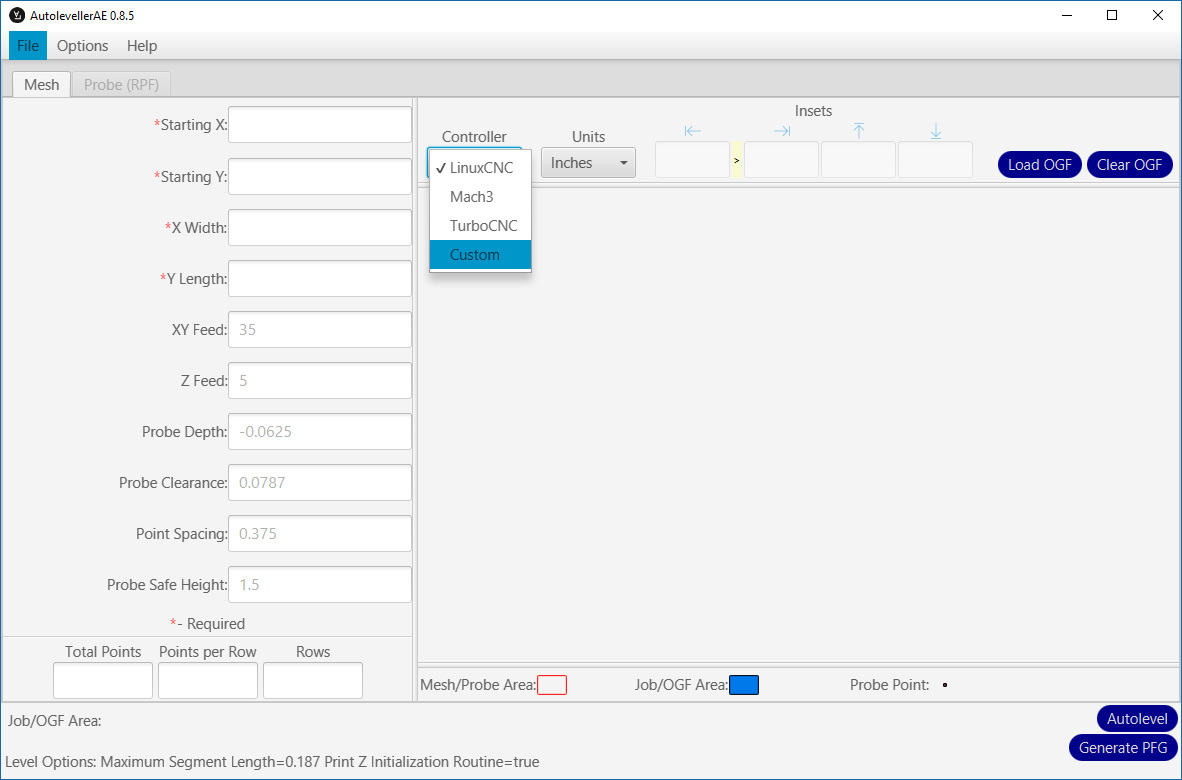
Task: Select the checked LinuxCNC controller option
Action: pyautogui.click(x=481, y=168)
